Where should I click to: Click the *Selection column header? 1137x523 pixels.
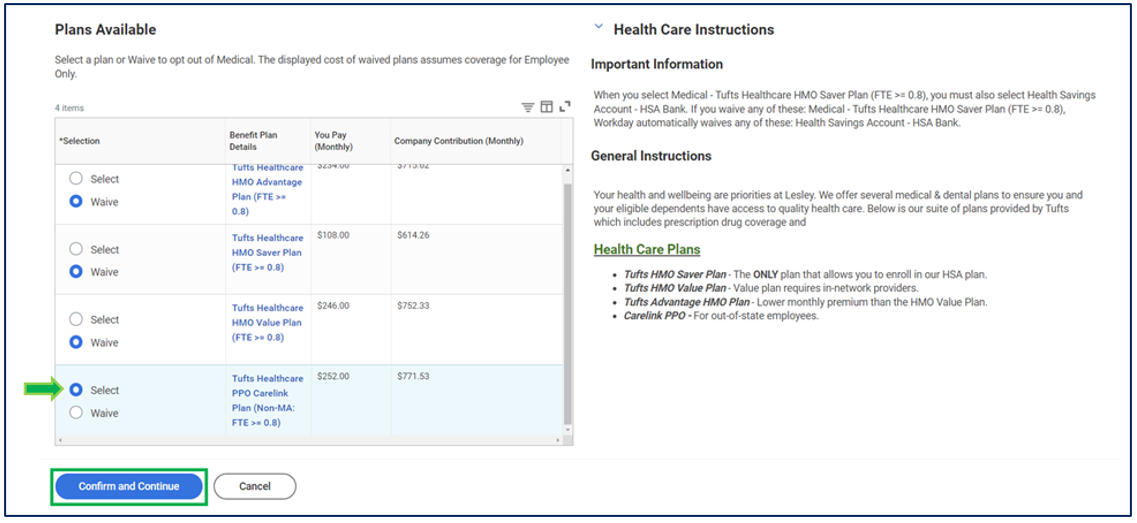[x=140, y=141]
